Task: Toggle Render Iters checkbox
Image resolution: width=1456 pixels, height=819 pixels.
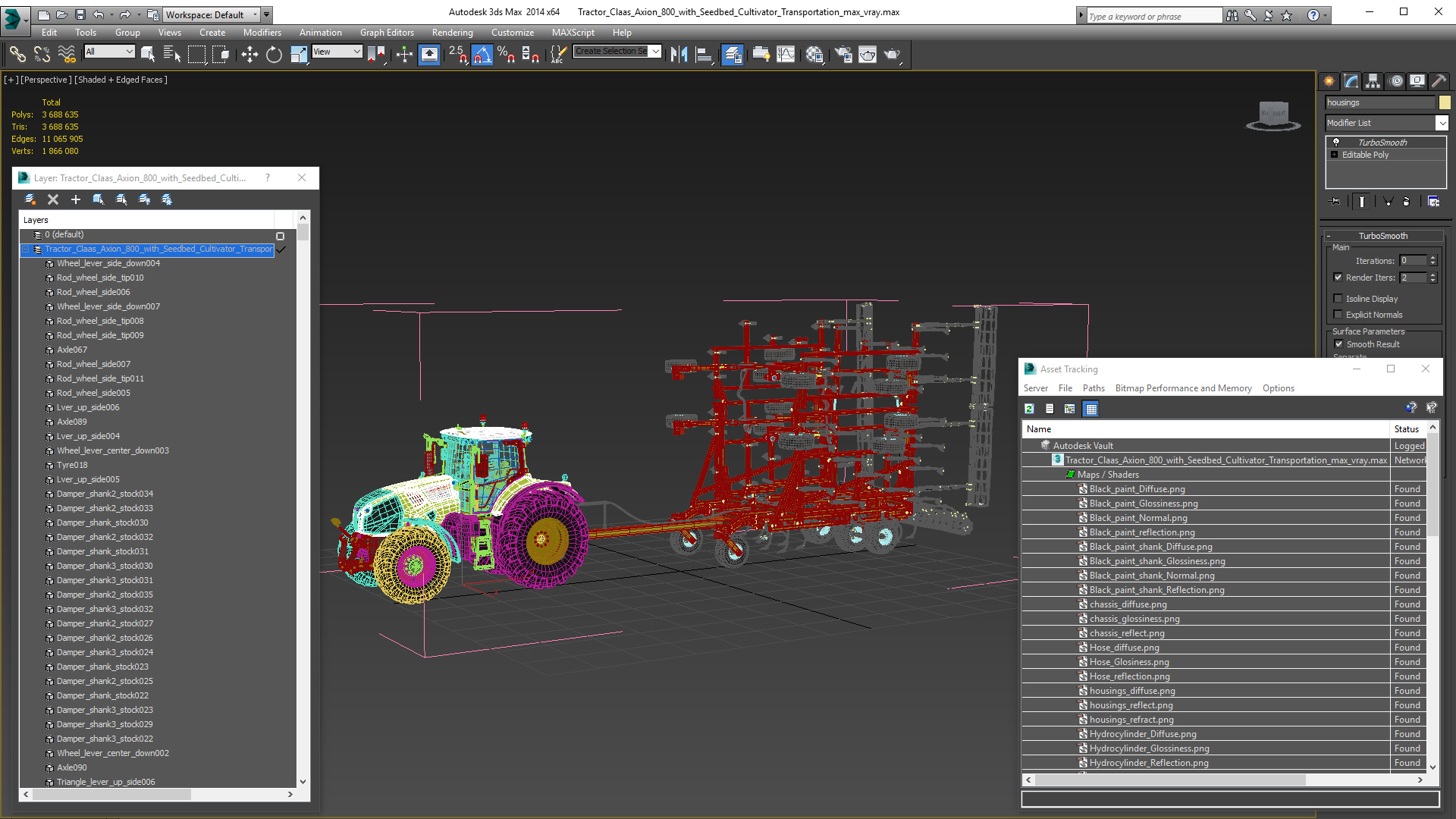Action: (x=1338, y=278)
